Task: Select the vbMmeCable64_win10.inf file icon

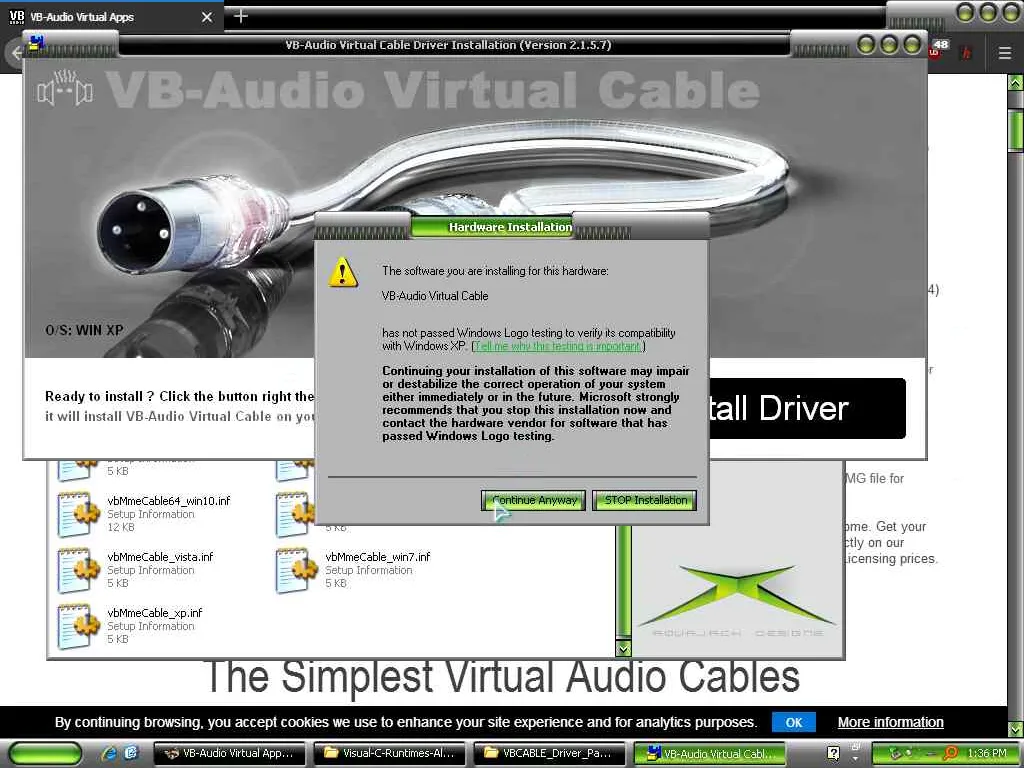Action: (x=78, y=514)
